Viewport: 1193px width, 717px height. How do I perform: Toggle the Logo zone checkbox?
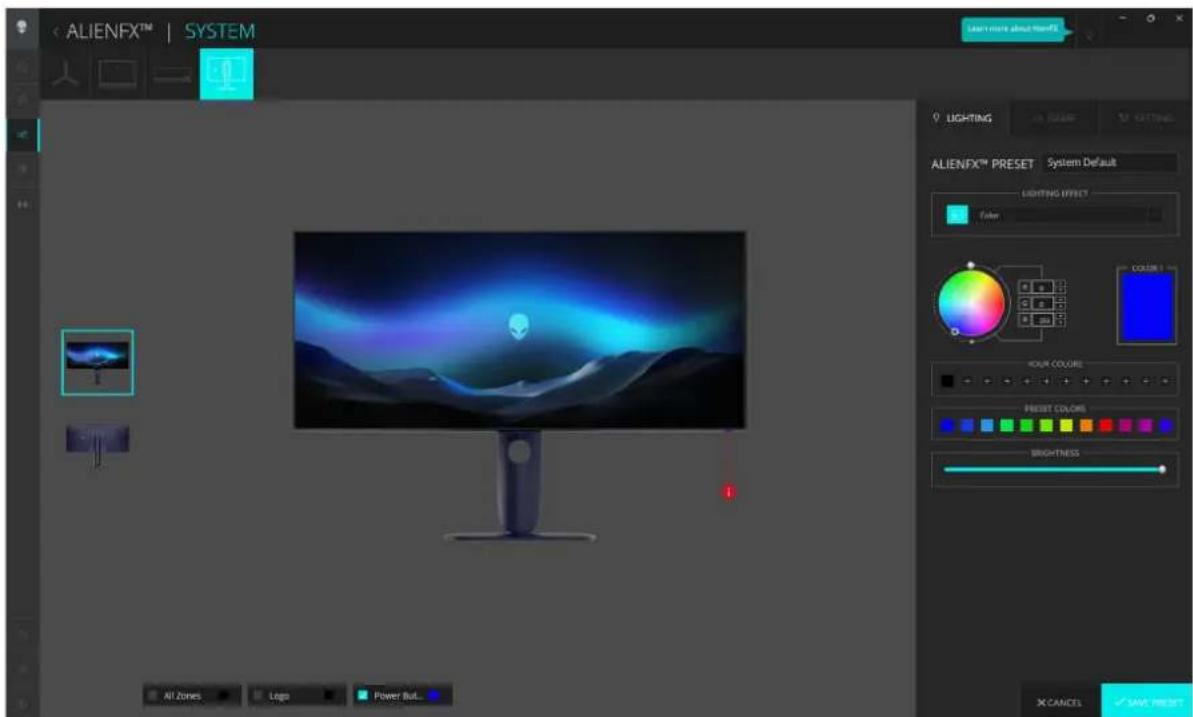[x=258, y=695]
